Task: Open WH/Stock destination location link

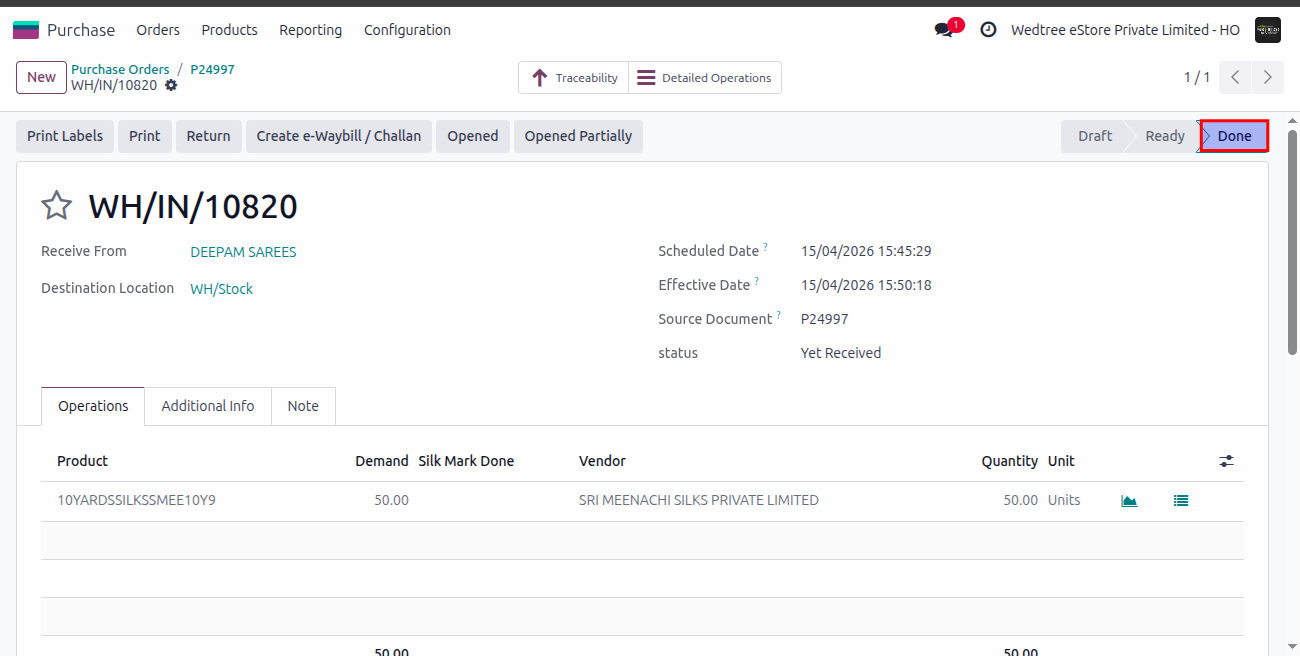Action: [x=221, y=289]
